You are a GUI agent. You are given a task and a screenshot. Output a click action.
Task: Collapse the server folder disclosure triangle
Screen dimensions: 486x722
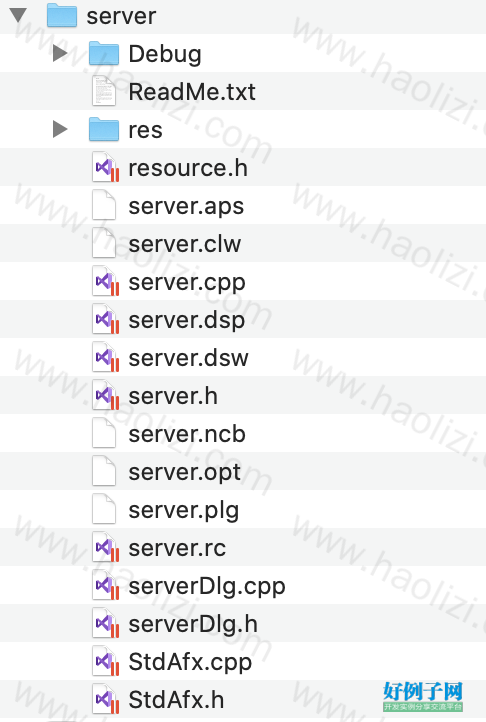[x=18, y=15]
